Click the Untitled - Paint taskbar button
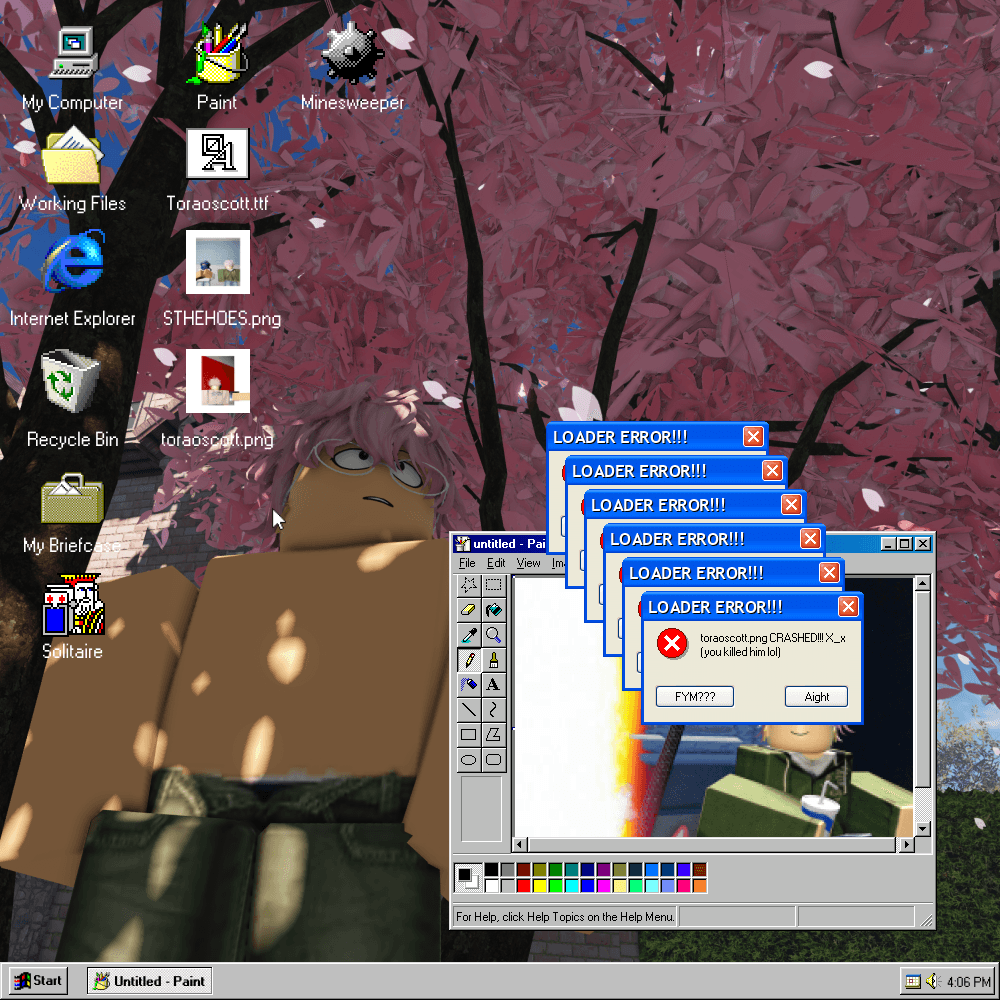Screen dimensions: 1000x1000 150,981
